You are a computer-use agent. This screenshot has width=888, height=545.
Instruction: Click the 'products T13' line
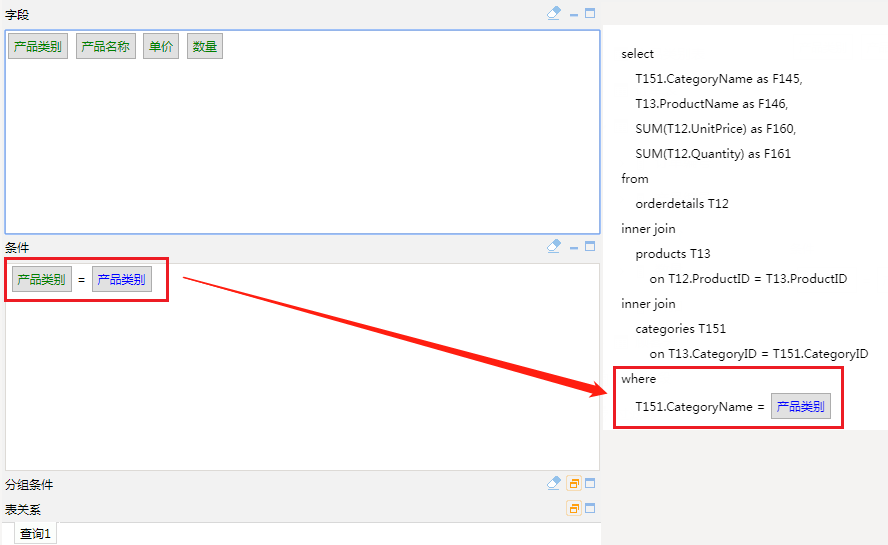[x=673, y=254]
